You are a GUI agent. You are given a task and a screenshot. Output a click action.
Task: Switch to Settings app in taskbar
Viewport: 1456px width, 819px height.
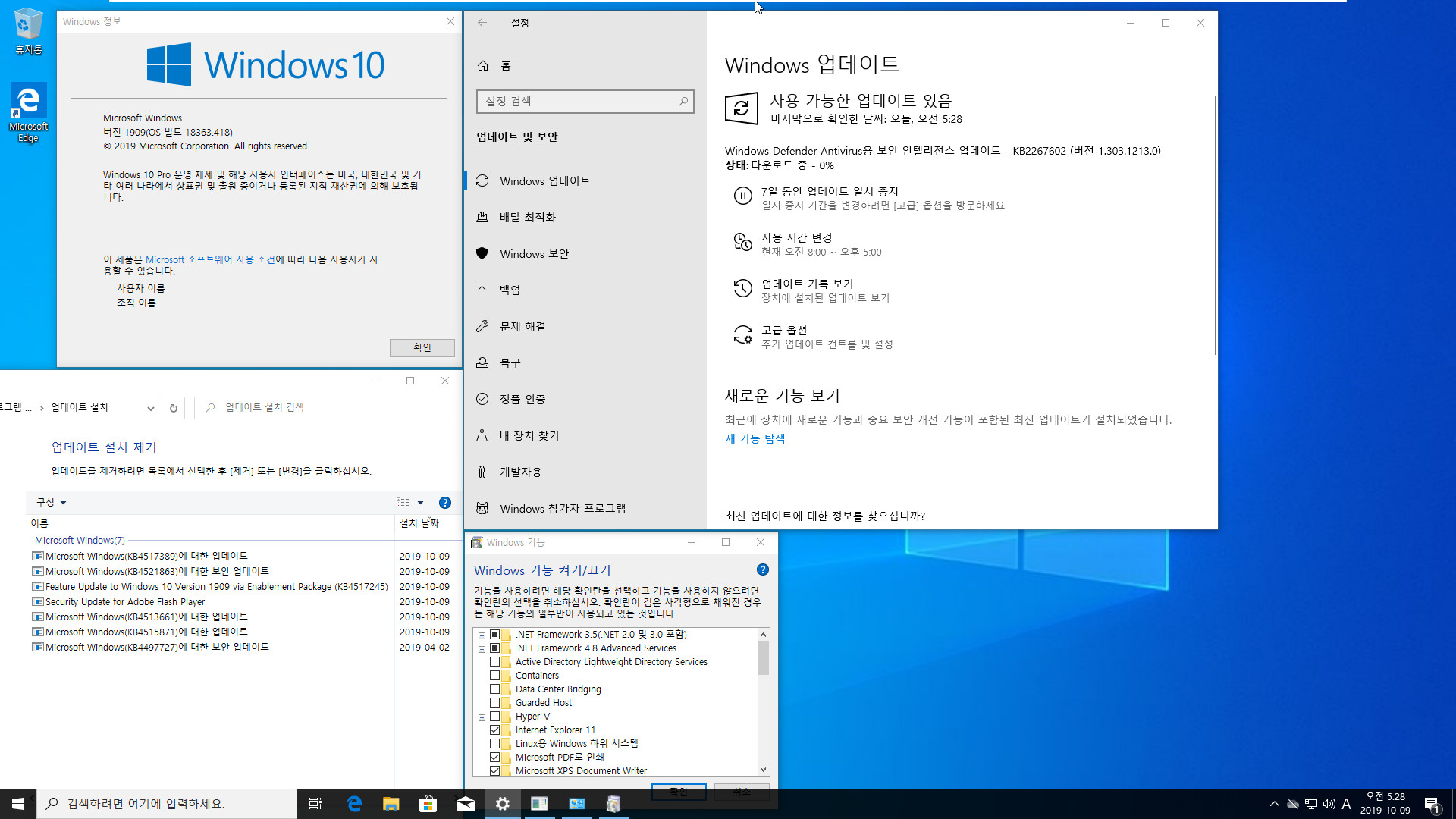click(x=503, y=804)
